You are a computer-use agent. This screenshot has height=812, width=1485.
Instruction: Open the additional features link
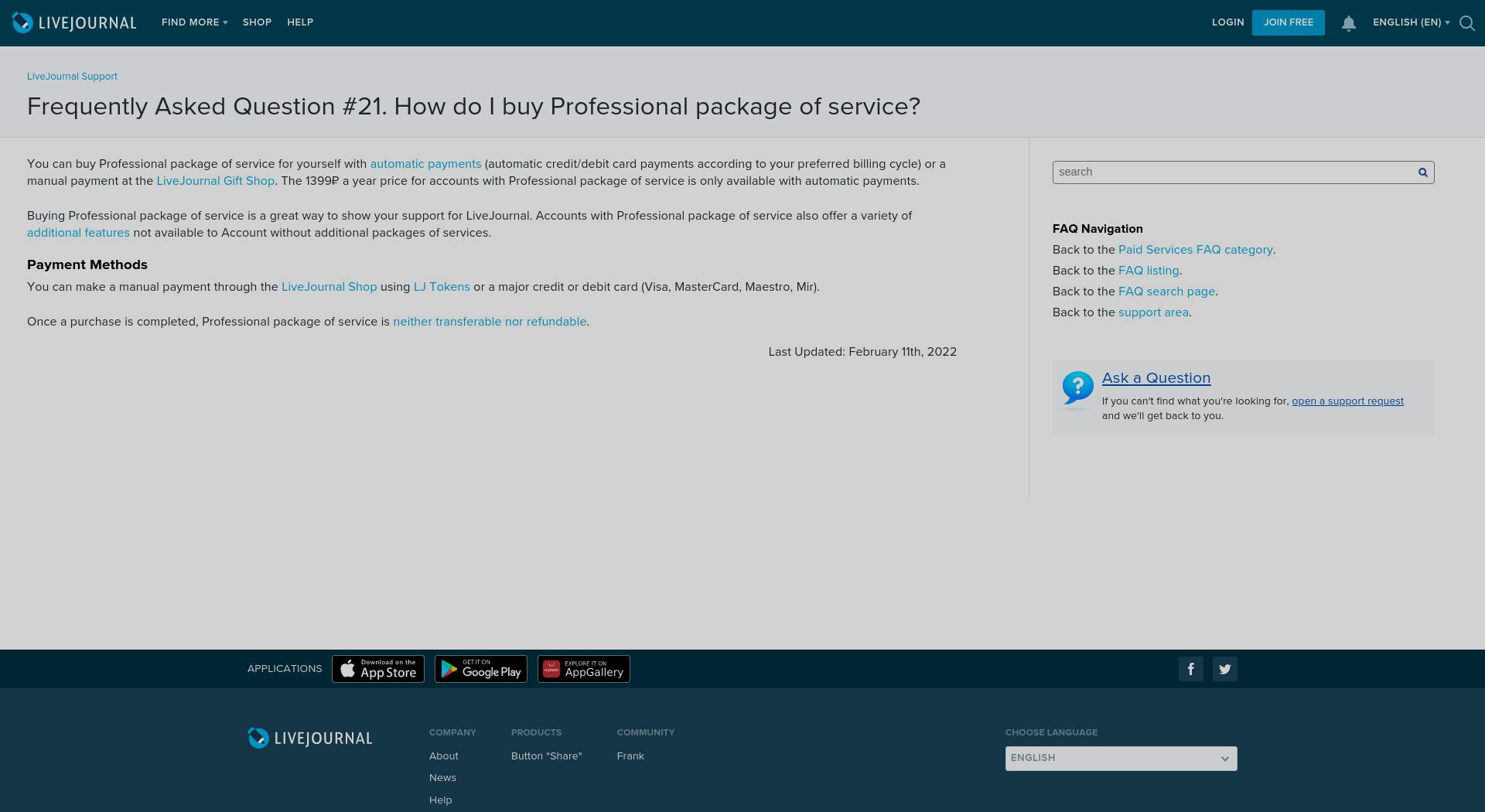coord(78,233)
